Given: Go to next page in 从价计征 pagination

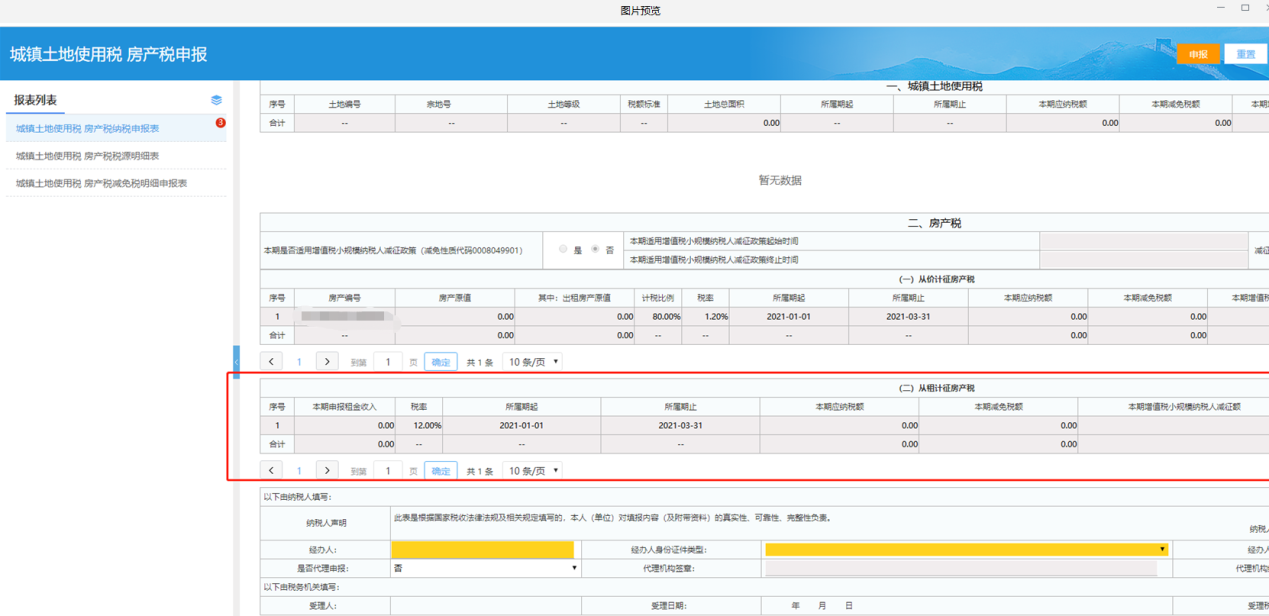Looking at the screenshot, I should click(x=327, y=362).
